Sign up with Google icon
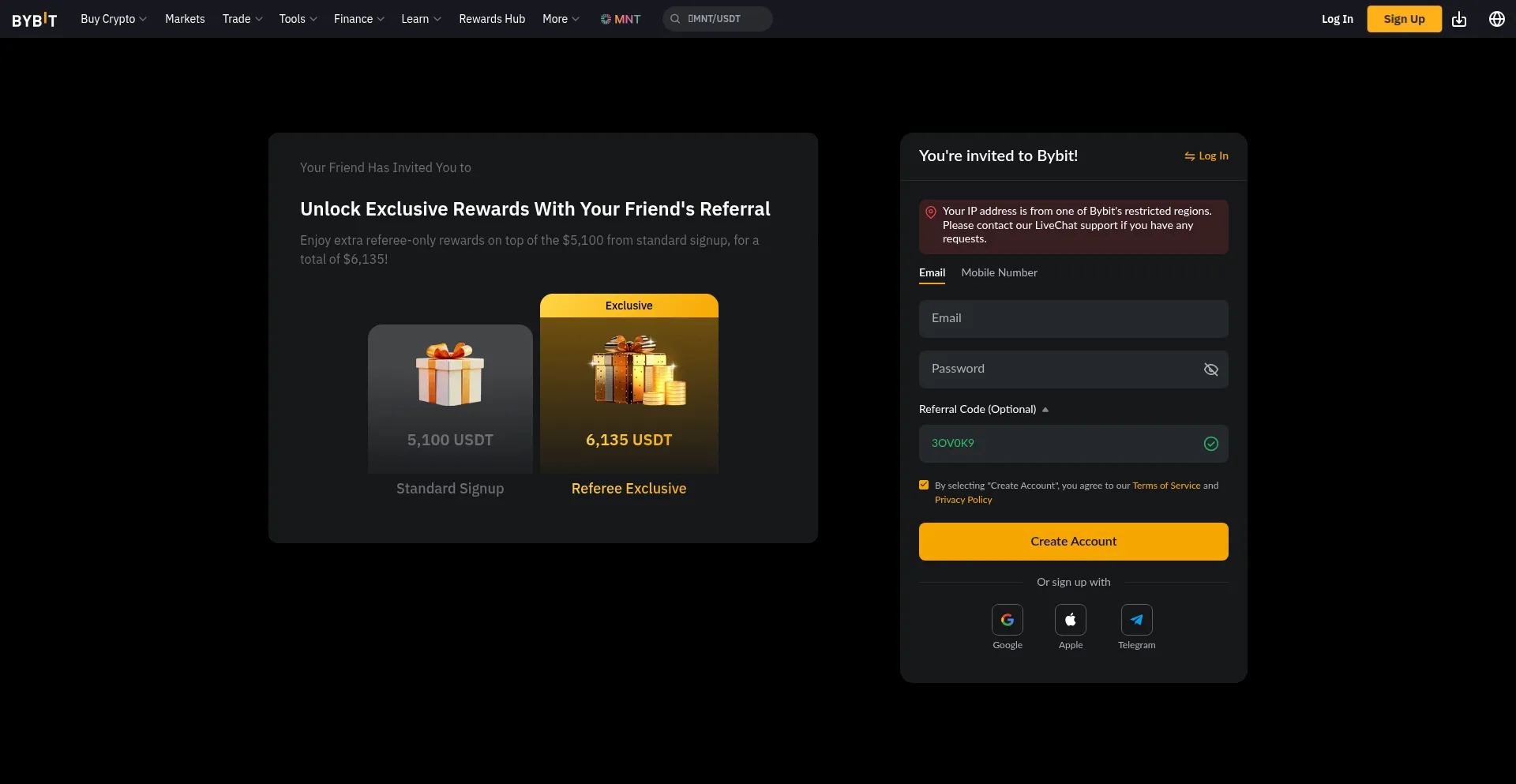 1007,620
